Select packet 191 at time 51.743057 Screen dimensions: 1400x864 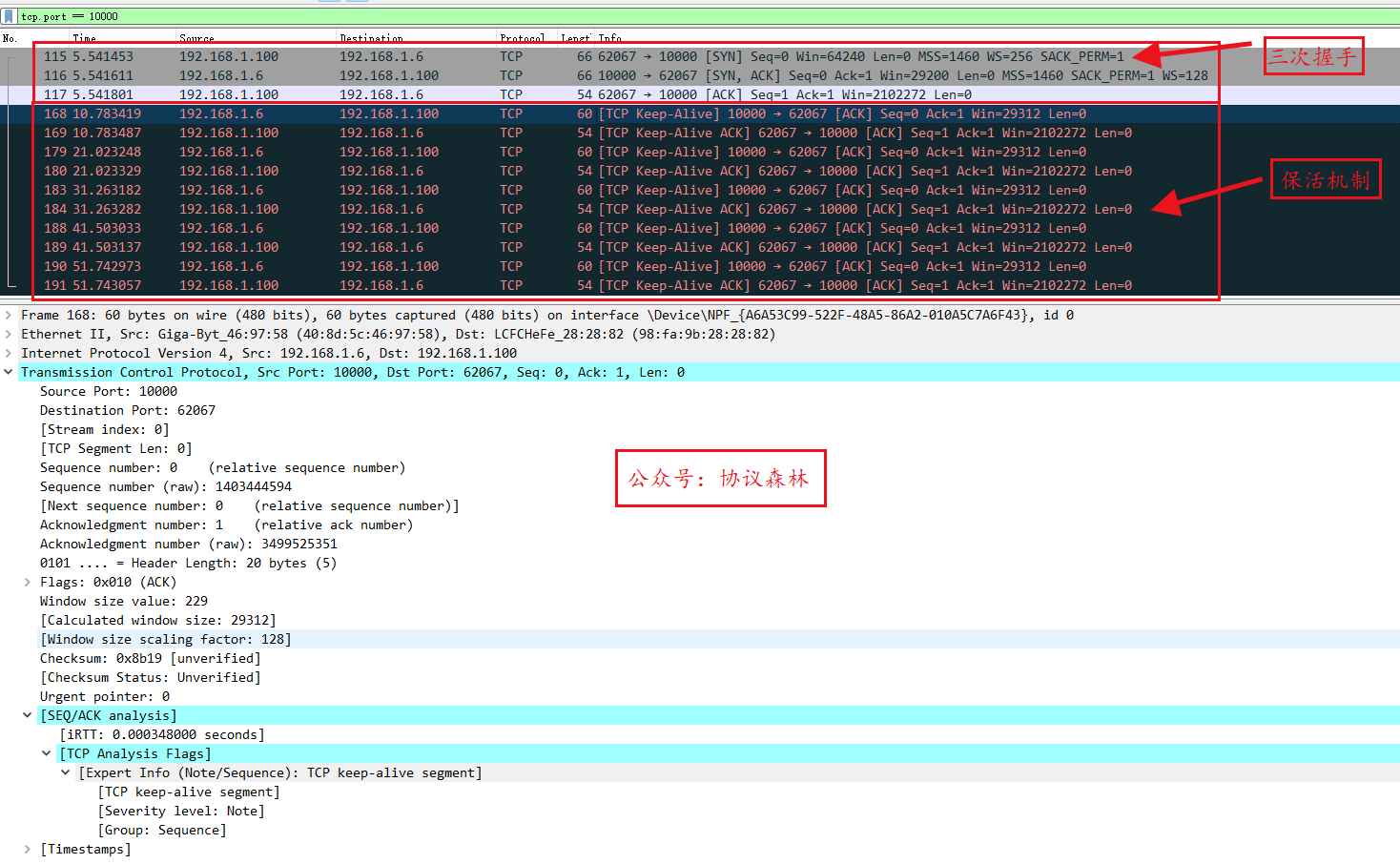pyautogui.click(x=700, y=285)
